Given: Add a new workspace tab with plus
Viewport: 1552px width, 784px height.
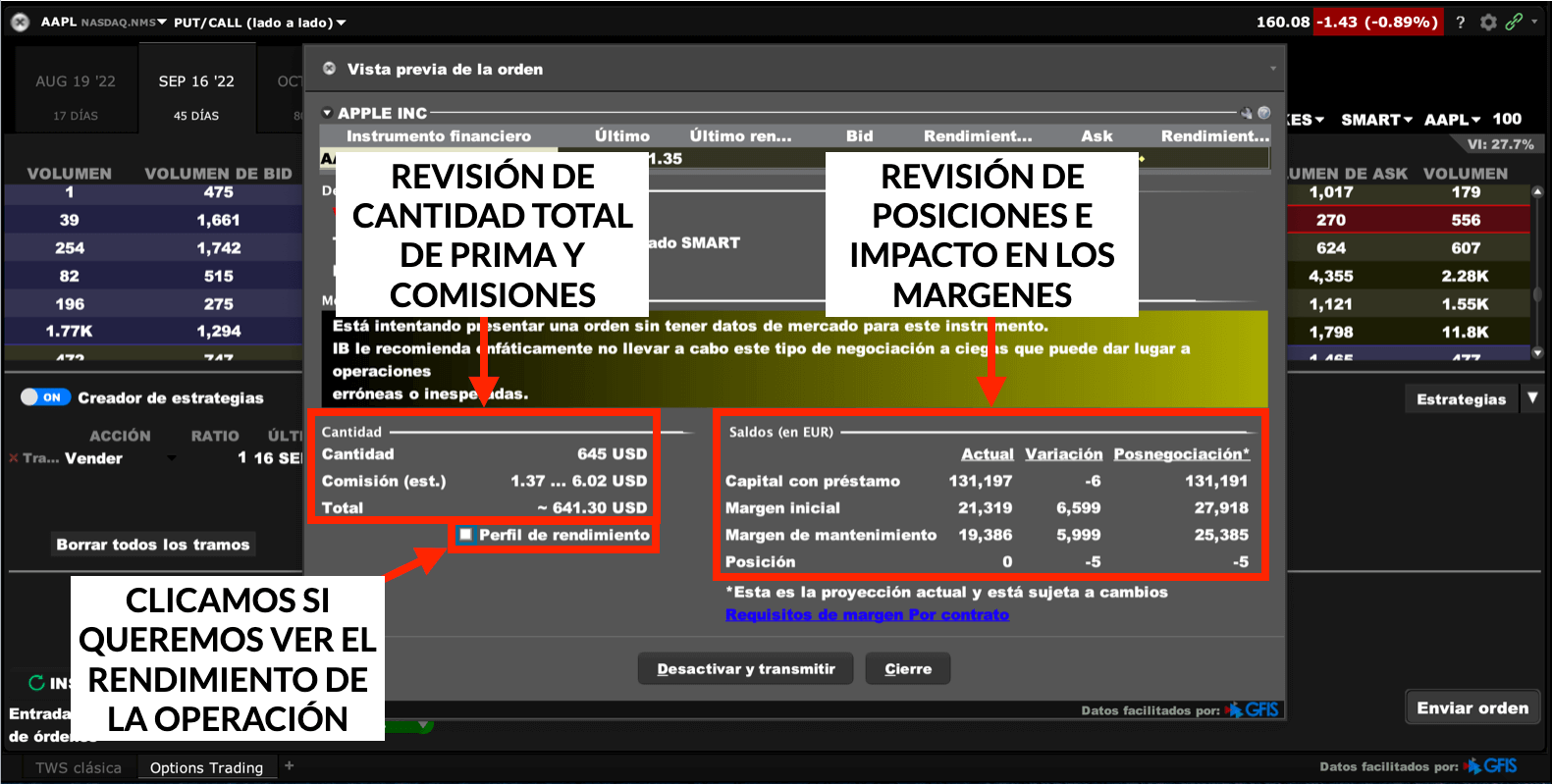Looking at the screenshot, I should (x=289, y=766).
